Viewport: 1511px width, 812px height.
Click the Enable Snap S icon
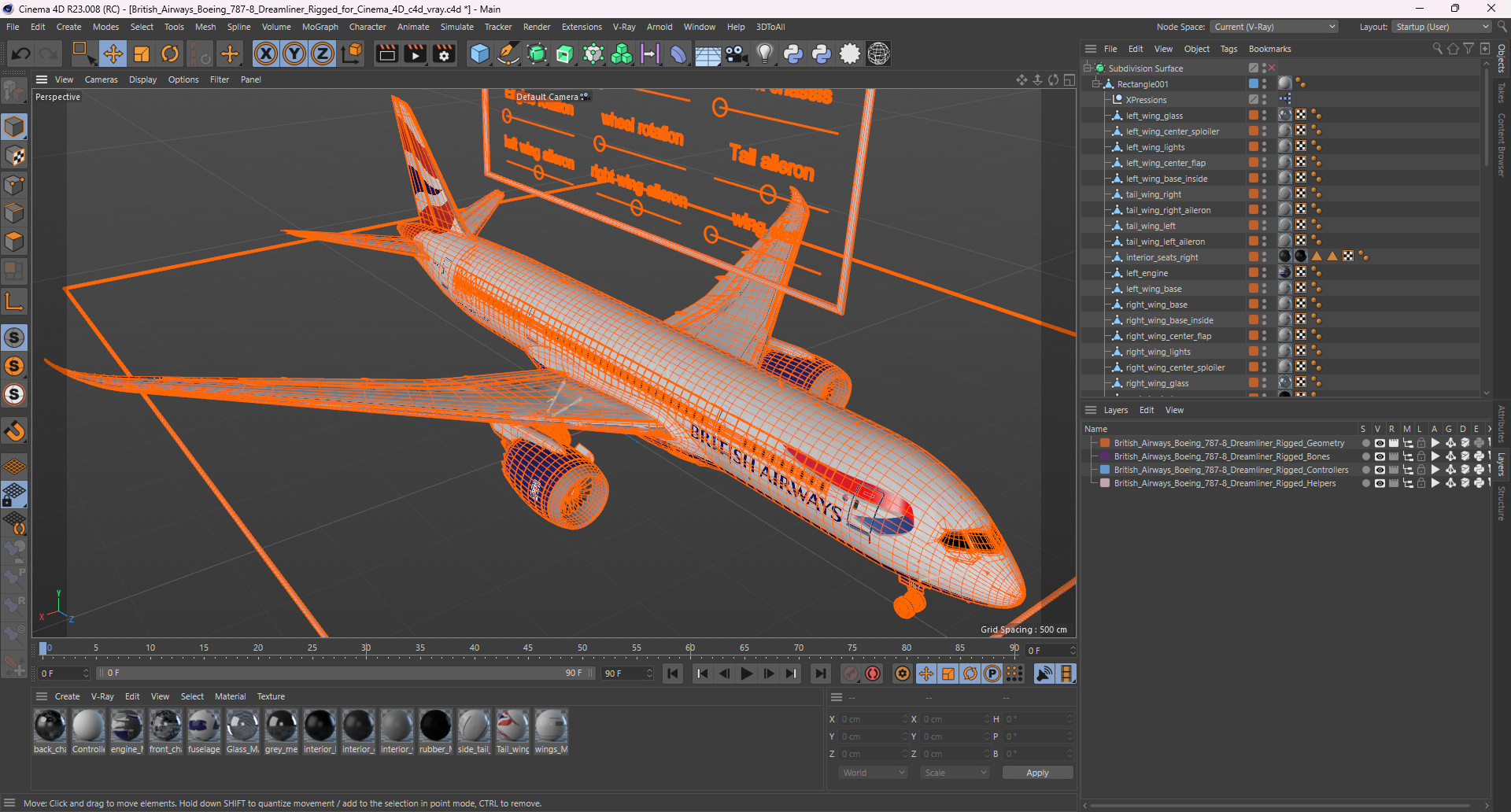[14, 338]
